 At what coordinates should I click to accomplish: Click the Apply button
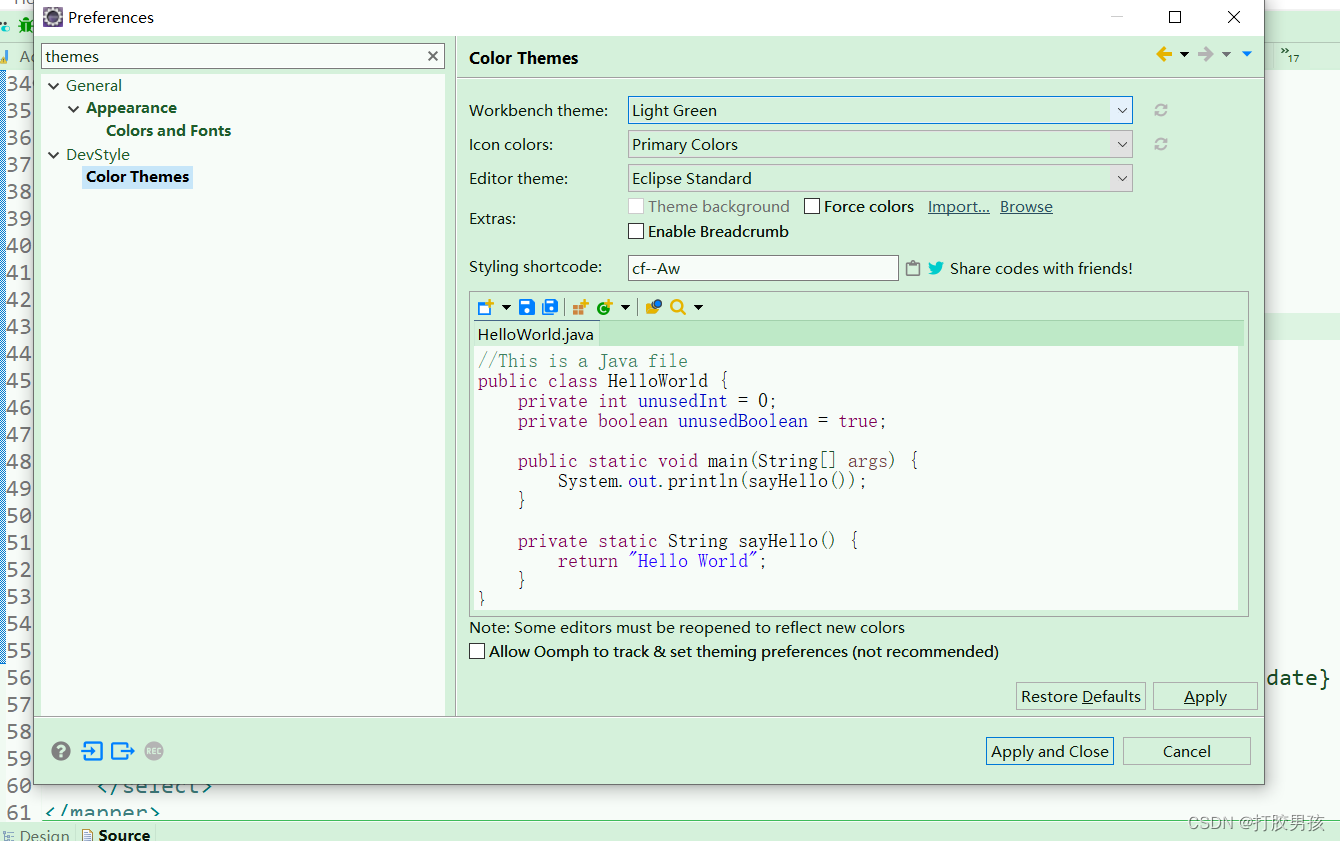click(1205, 696)
